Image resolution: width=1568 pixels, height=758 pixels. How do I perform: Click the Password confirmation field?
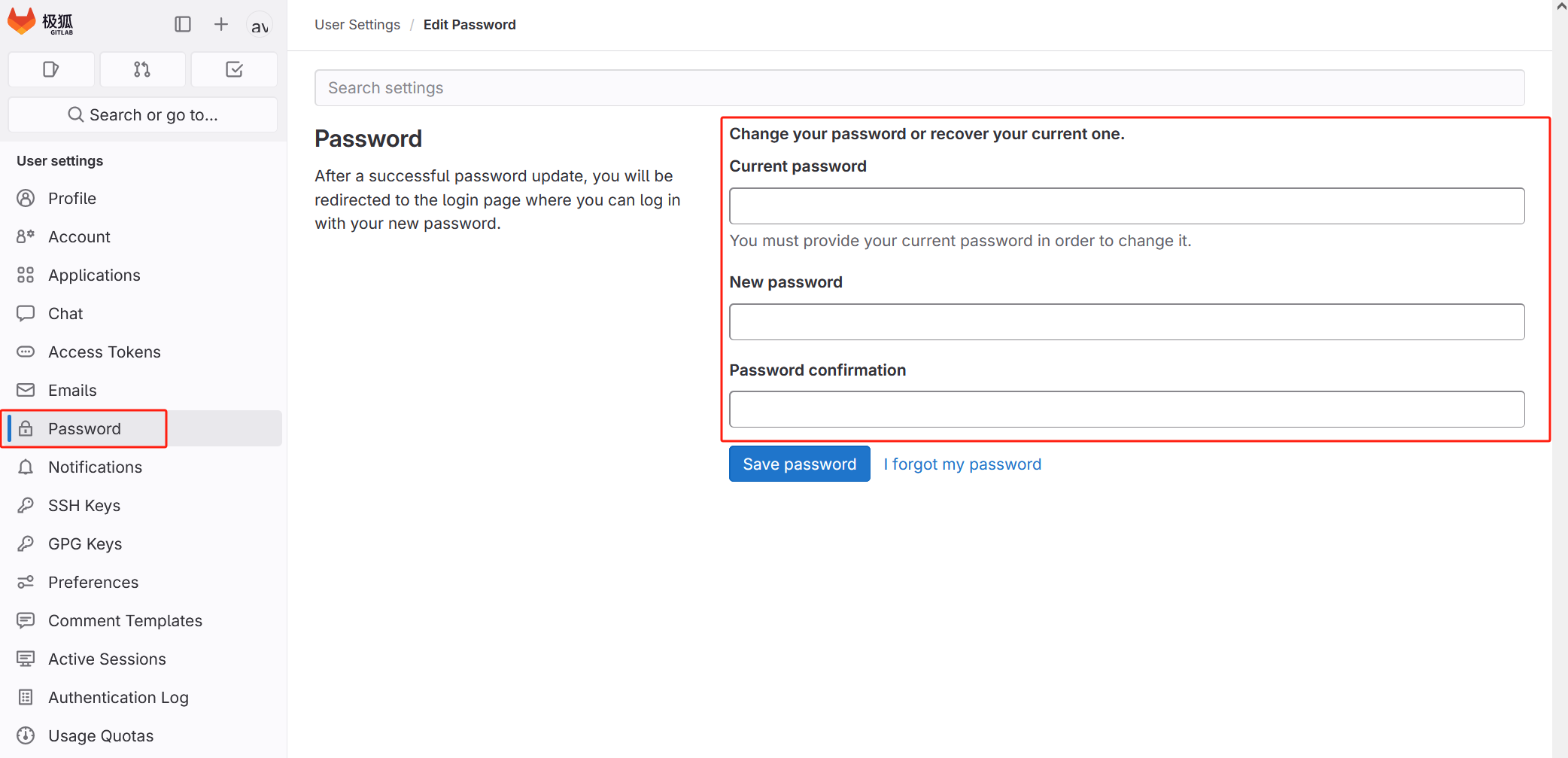click(x=1126, y=409)
